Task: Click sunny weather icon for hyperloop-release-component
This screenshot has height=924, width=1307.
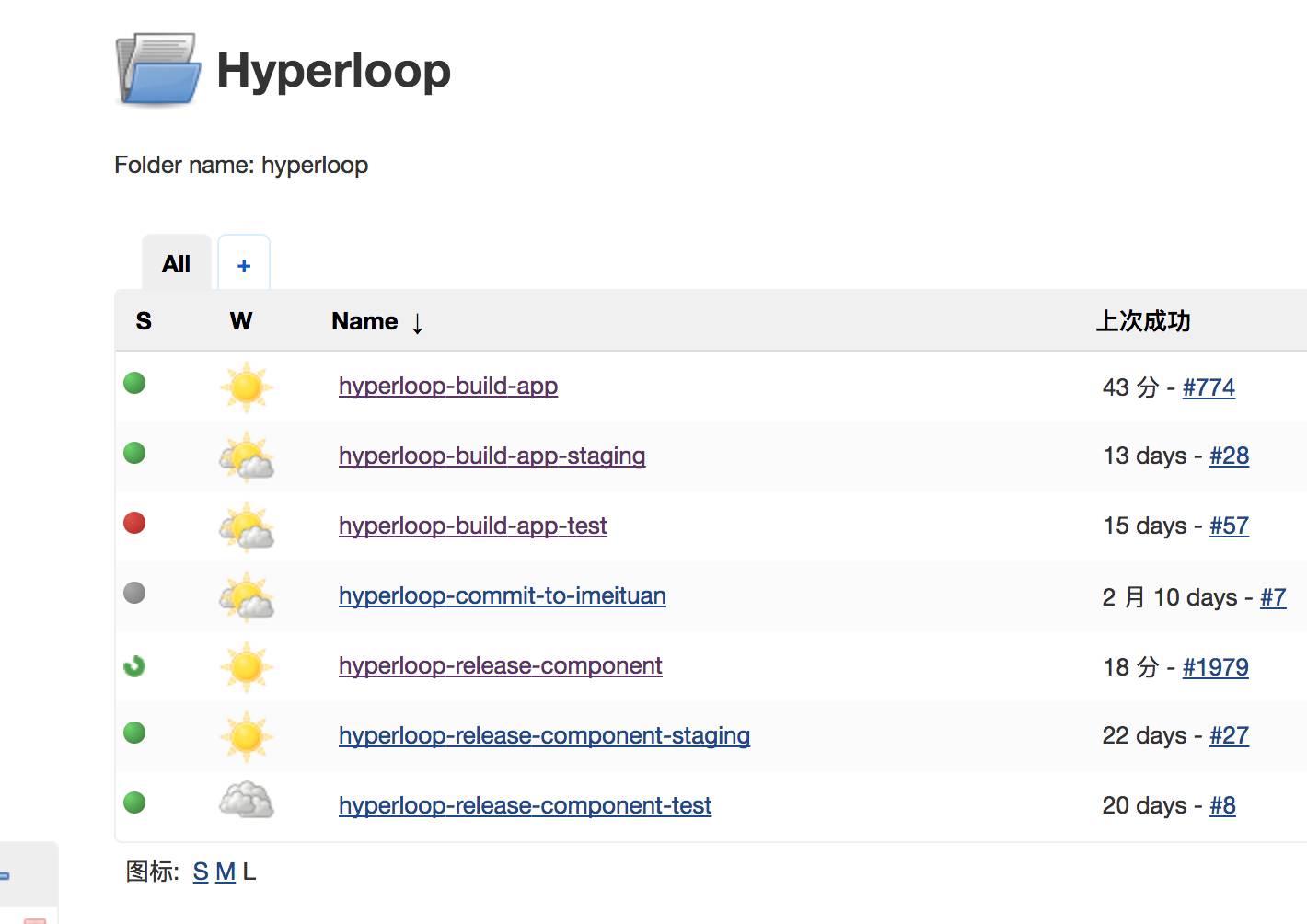Action: click(247, 666)
